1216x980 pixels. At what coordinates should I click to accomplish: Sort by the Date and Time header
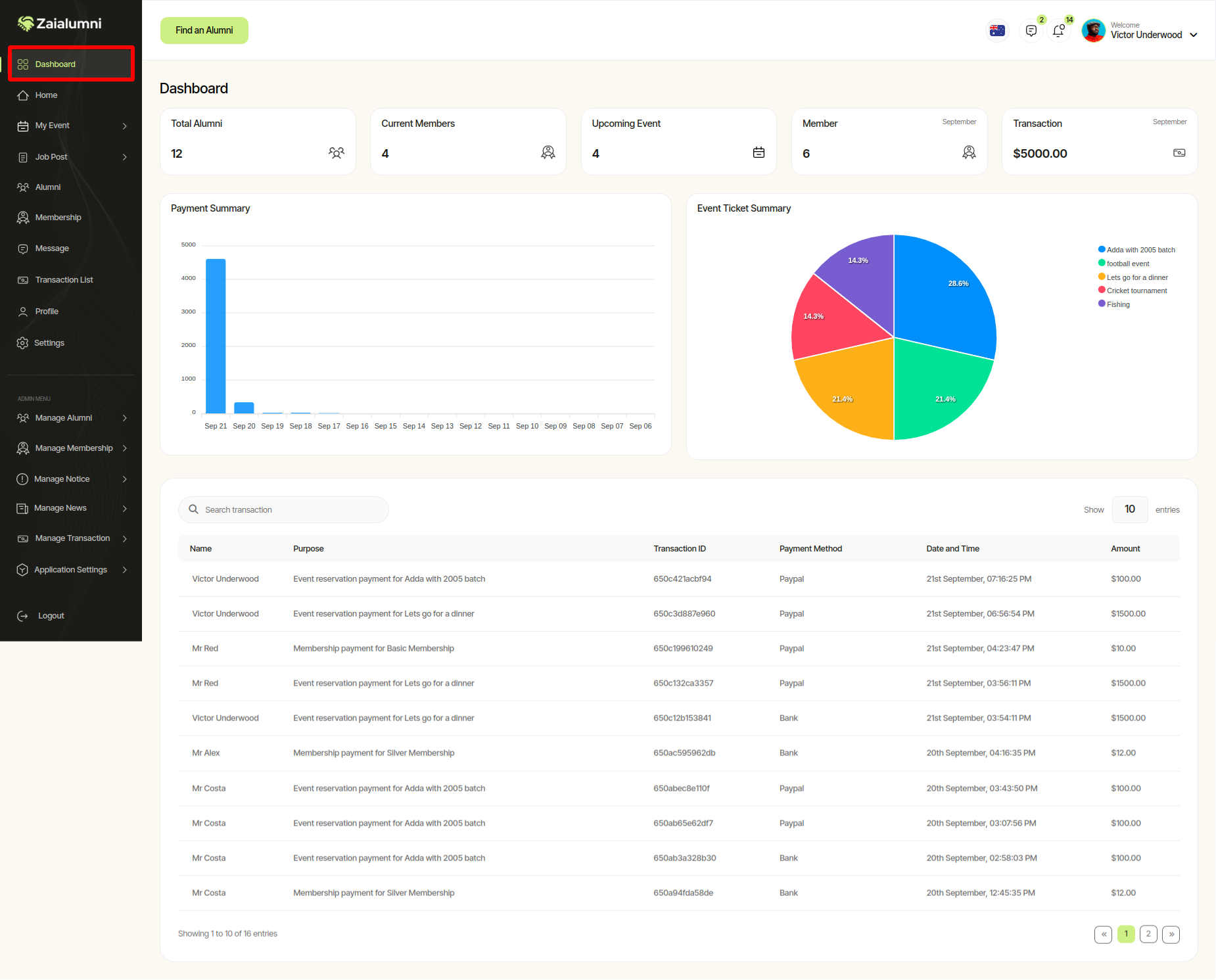coord(952,549)
